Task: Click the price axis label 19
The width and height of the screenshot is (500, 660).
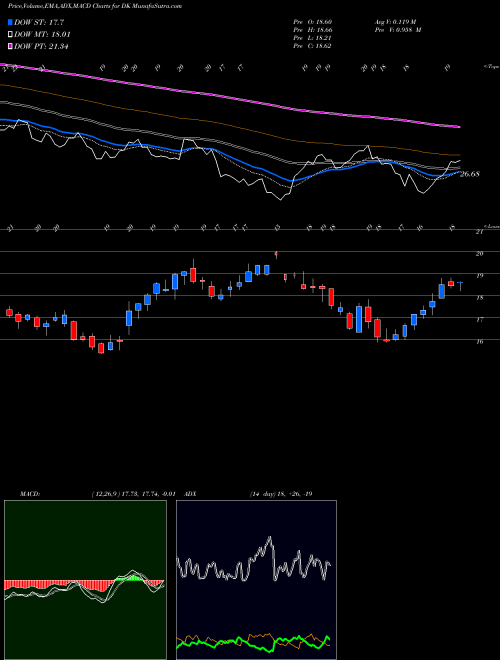Action: 479,276
